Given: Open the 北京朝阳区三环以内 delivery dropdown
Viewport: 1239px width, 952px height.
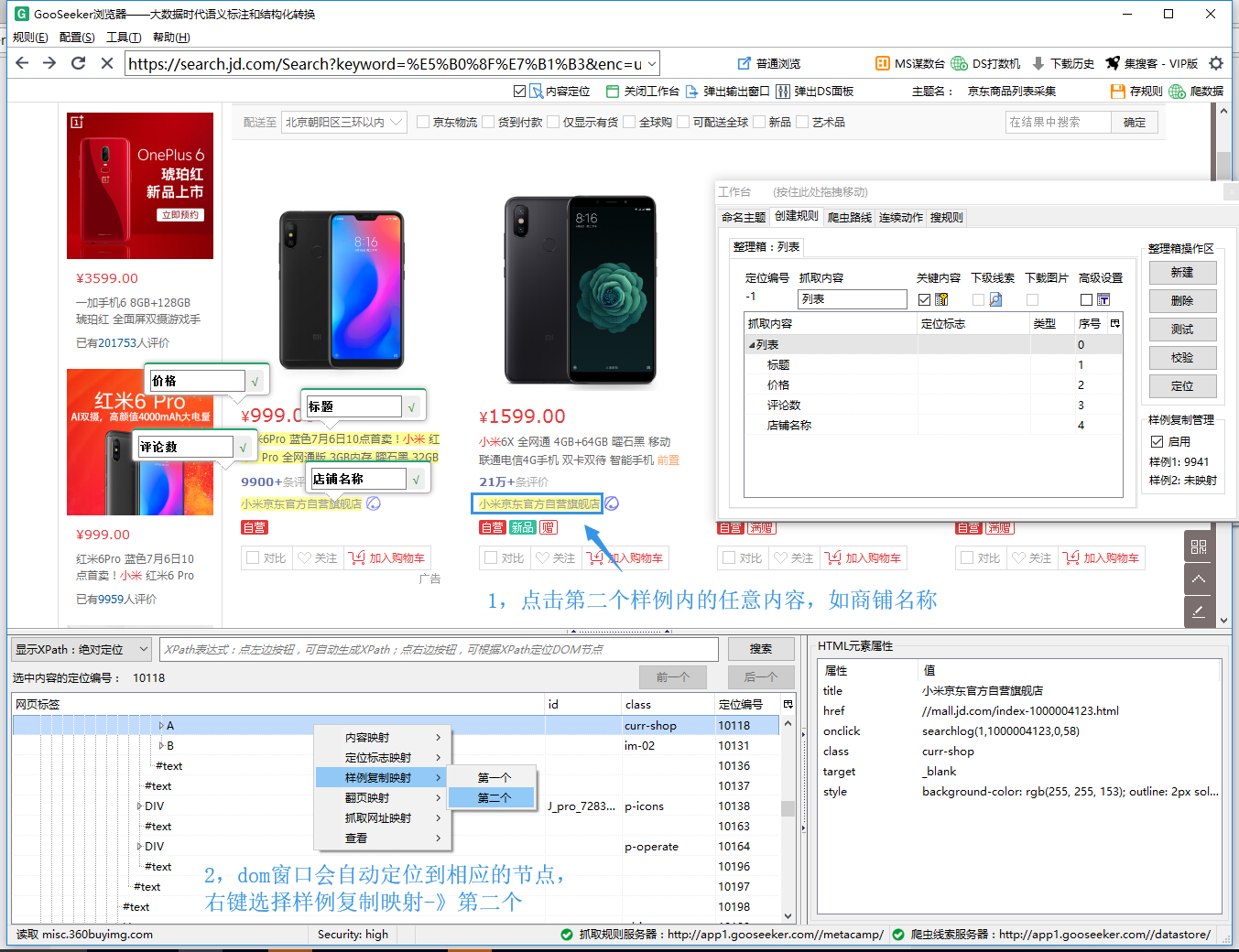Looking at the screenshot, I should (x=343, y=122).
